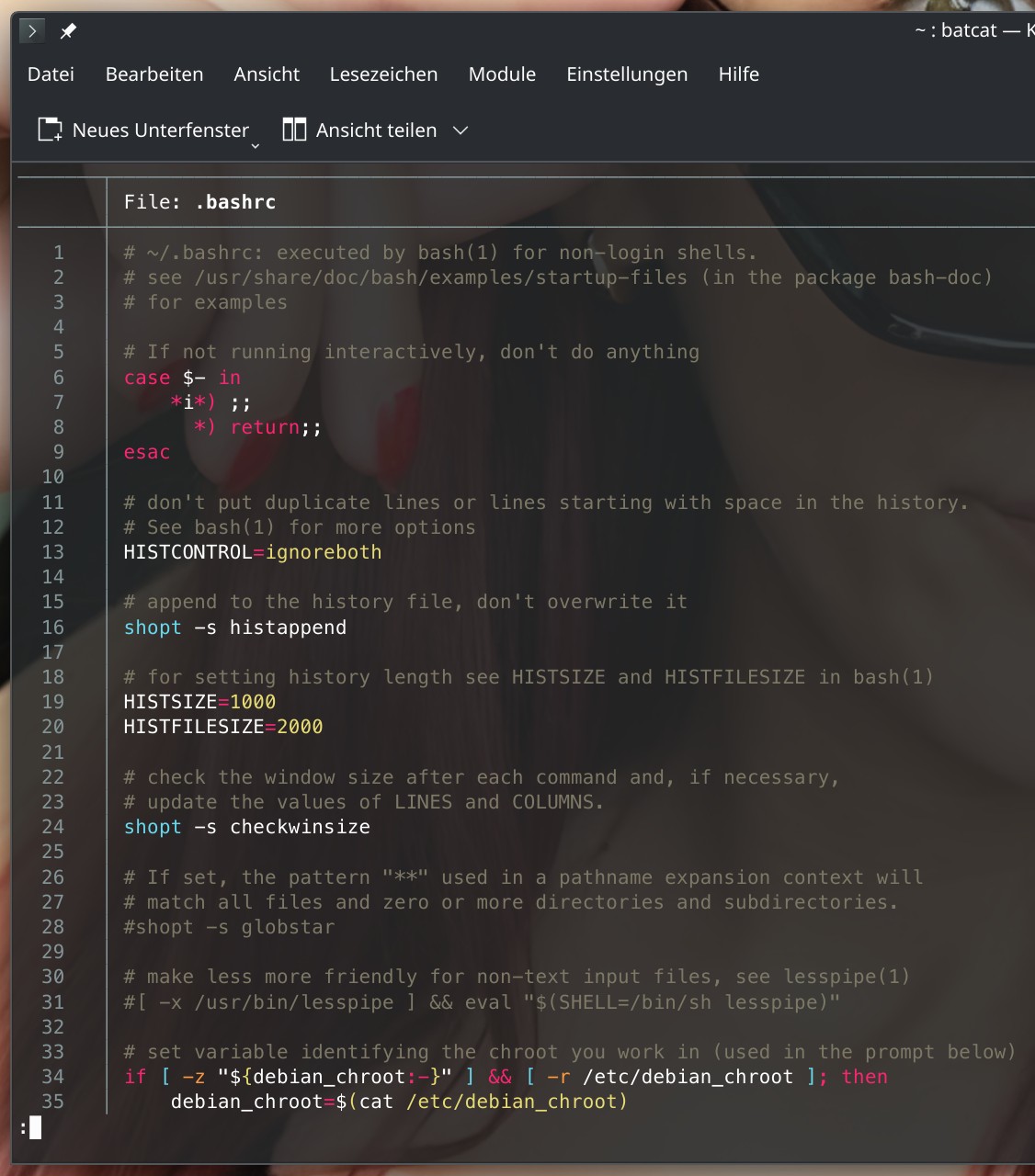The image size is (1035, 1176).
Task: Click the pin icon to keep window on all desktops
Action: 68,31
